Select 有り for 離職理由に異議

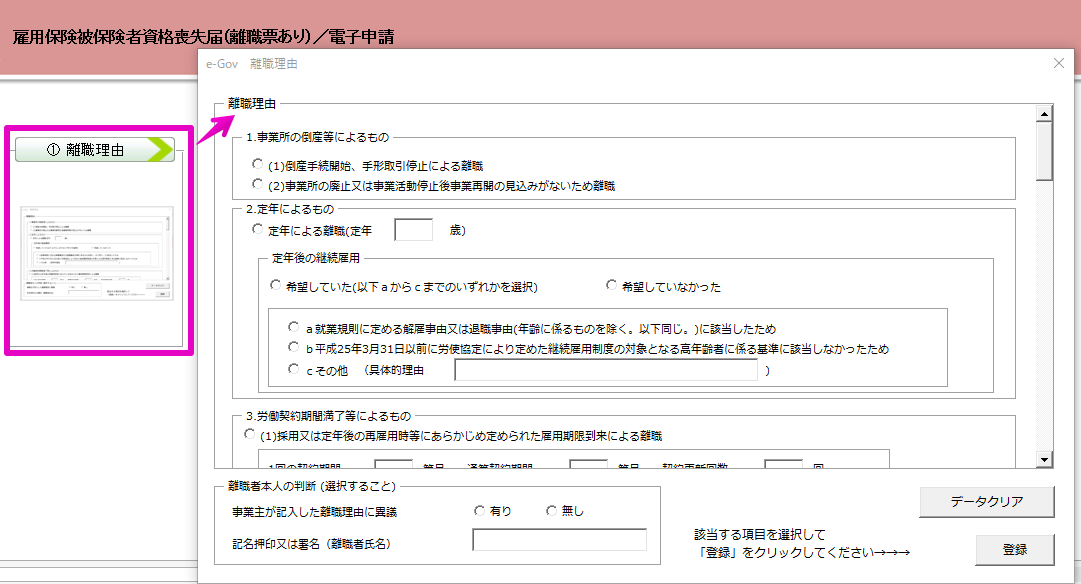[480, 511]
